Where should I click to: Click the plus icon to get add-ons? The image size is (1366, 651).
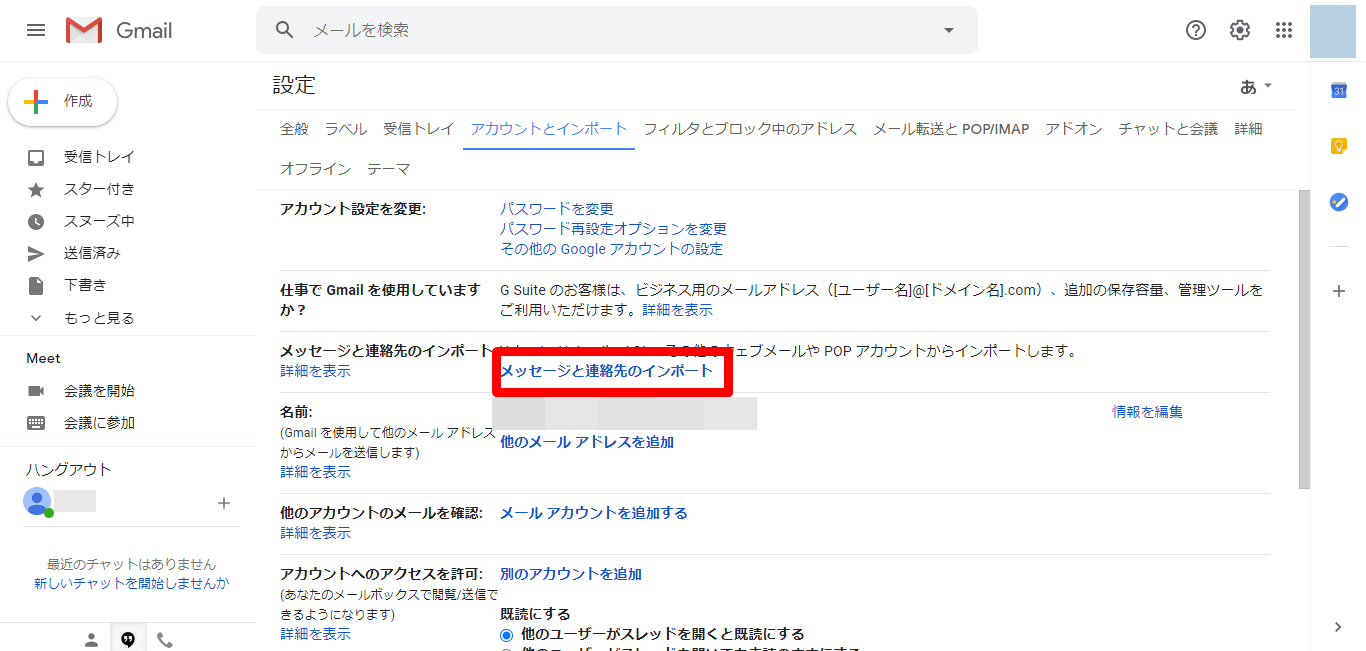[x=1338, y=291]
